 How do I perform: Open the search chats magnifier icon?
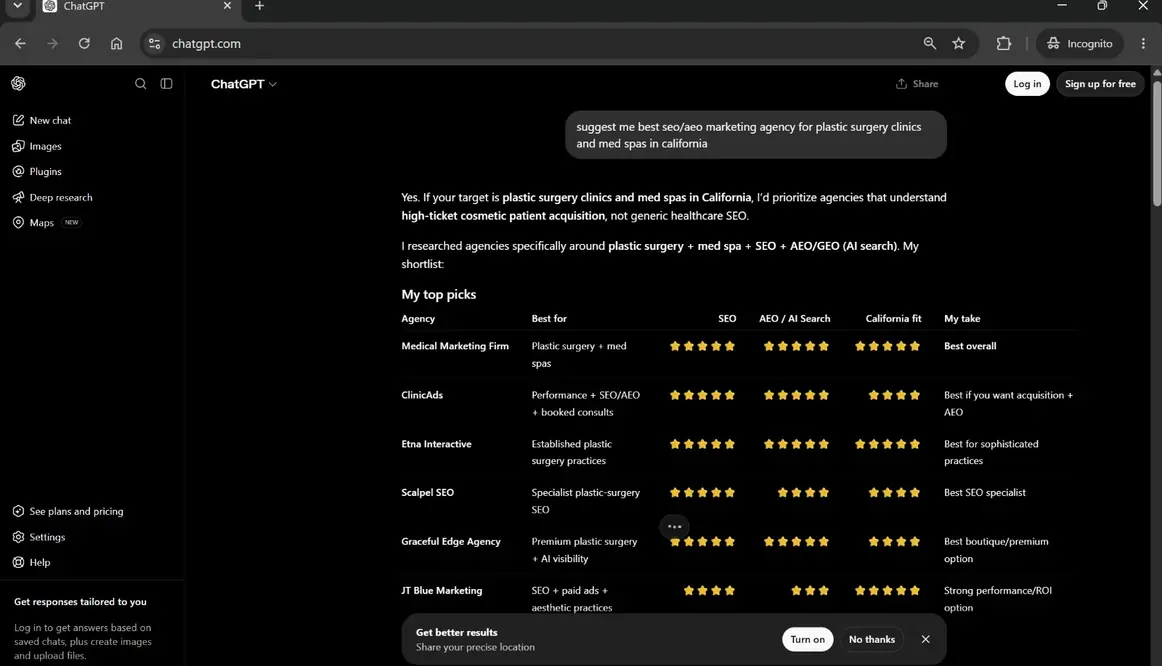[x=140, y=84]
